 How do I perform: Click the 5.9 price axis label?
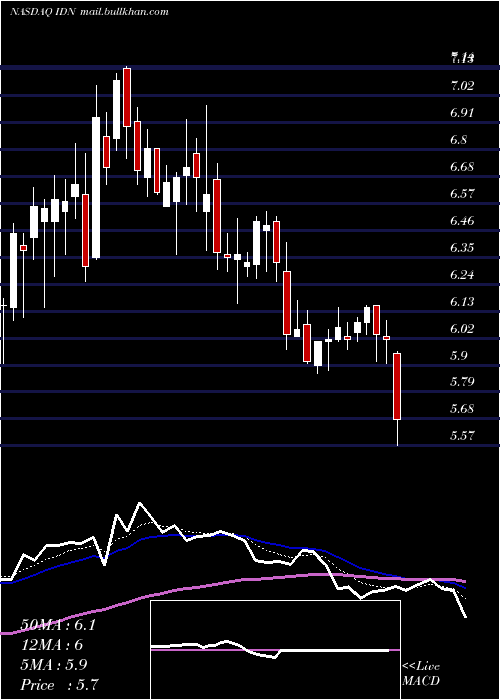pos(459,355)
